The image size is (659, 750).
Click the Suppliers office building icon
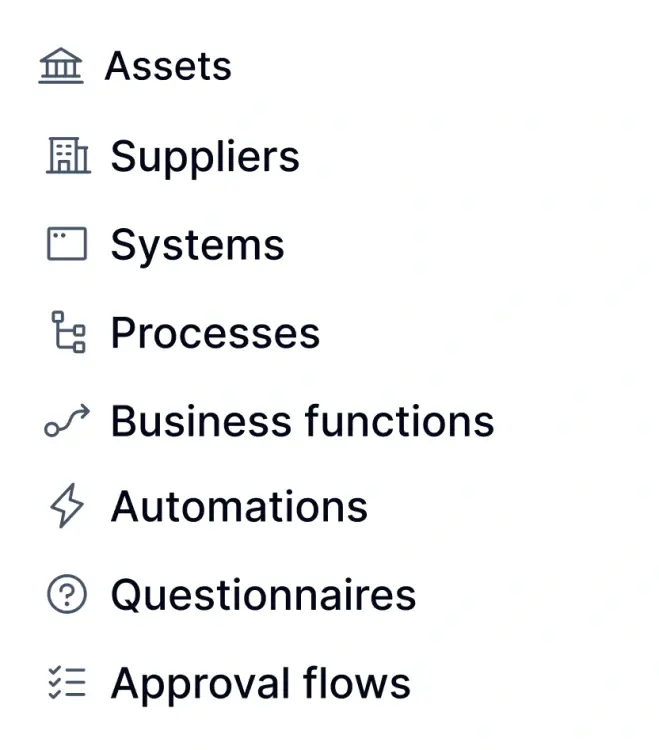tap(68, 156)
